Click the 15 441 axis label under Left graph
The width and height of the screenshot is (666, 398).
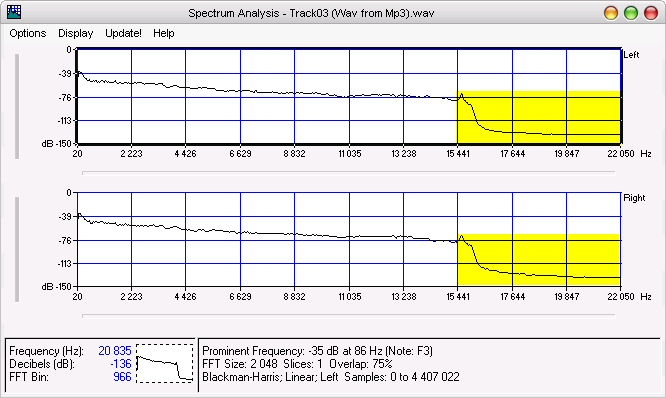(x=458, y=154)
